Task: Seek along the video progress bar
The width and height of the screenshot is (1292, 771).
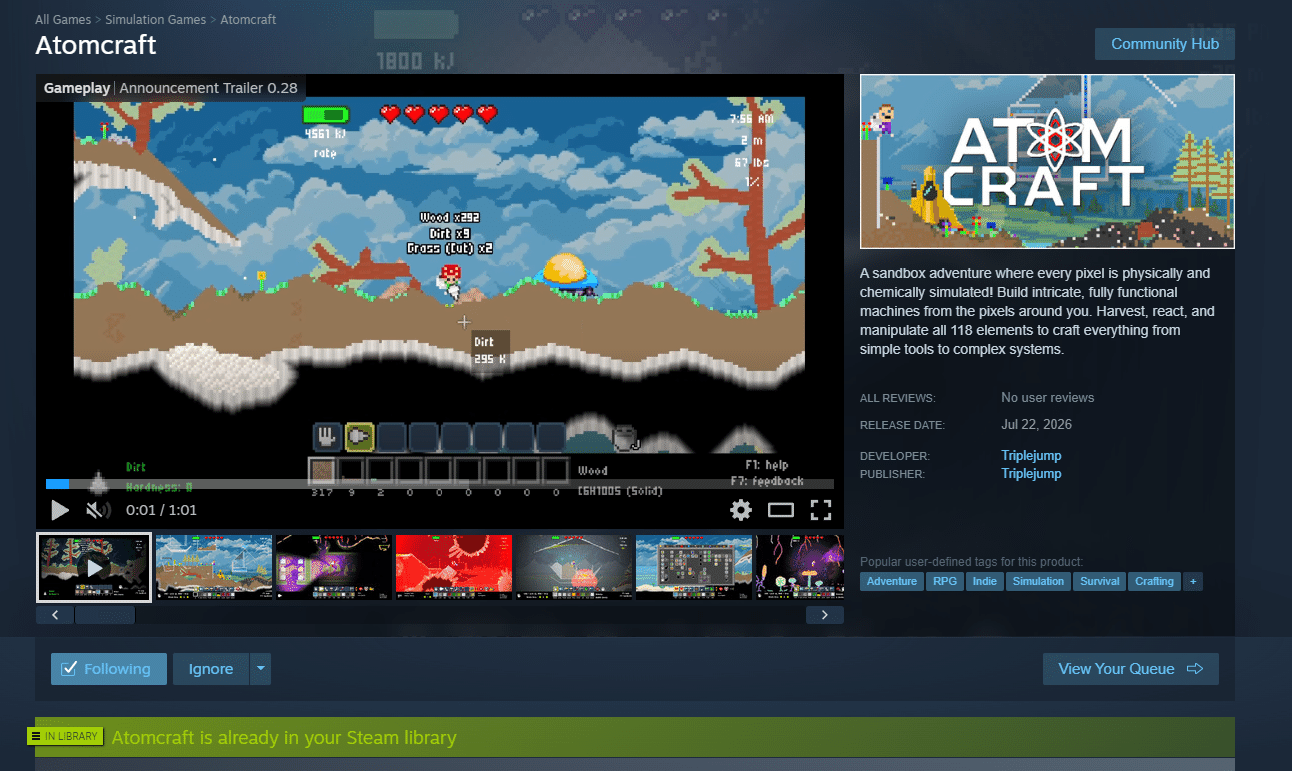Action: pos(440,484)
